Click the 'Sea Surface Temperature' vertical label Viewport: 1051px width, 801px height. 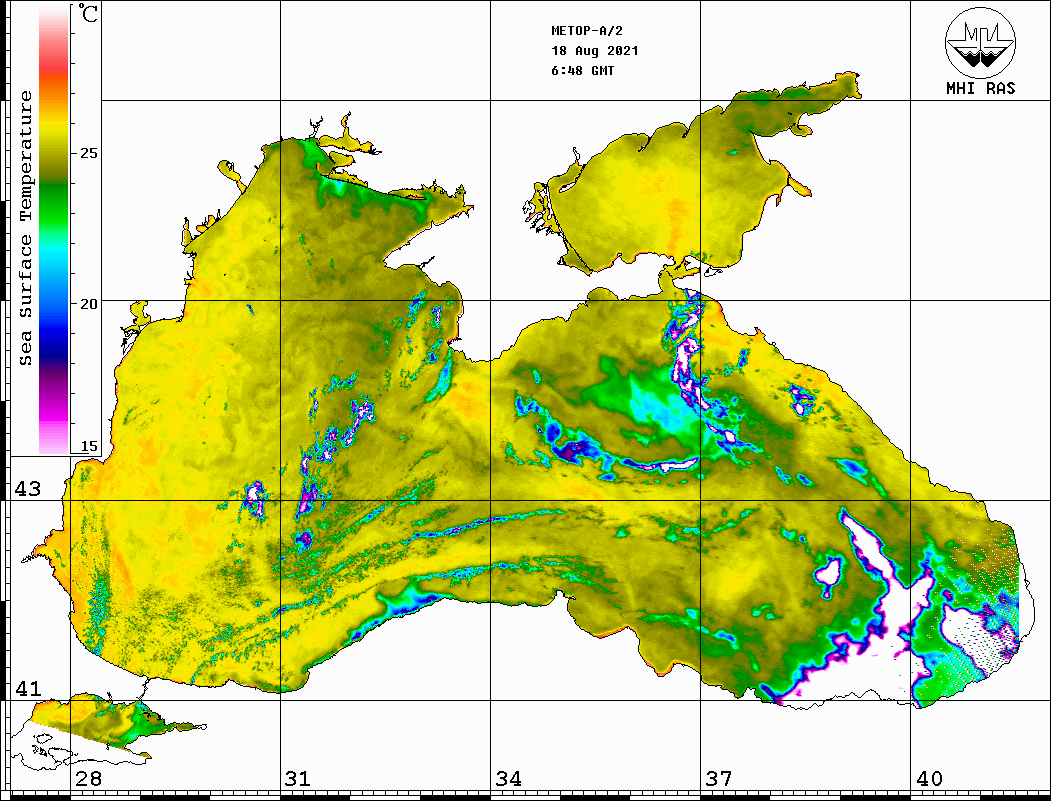pyautogui.click(x=25, y=228)
